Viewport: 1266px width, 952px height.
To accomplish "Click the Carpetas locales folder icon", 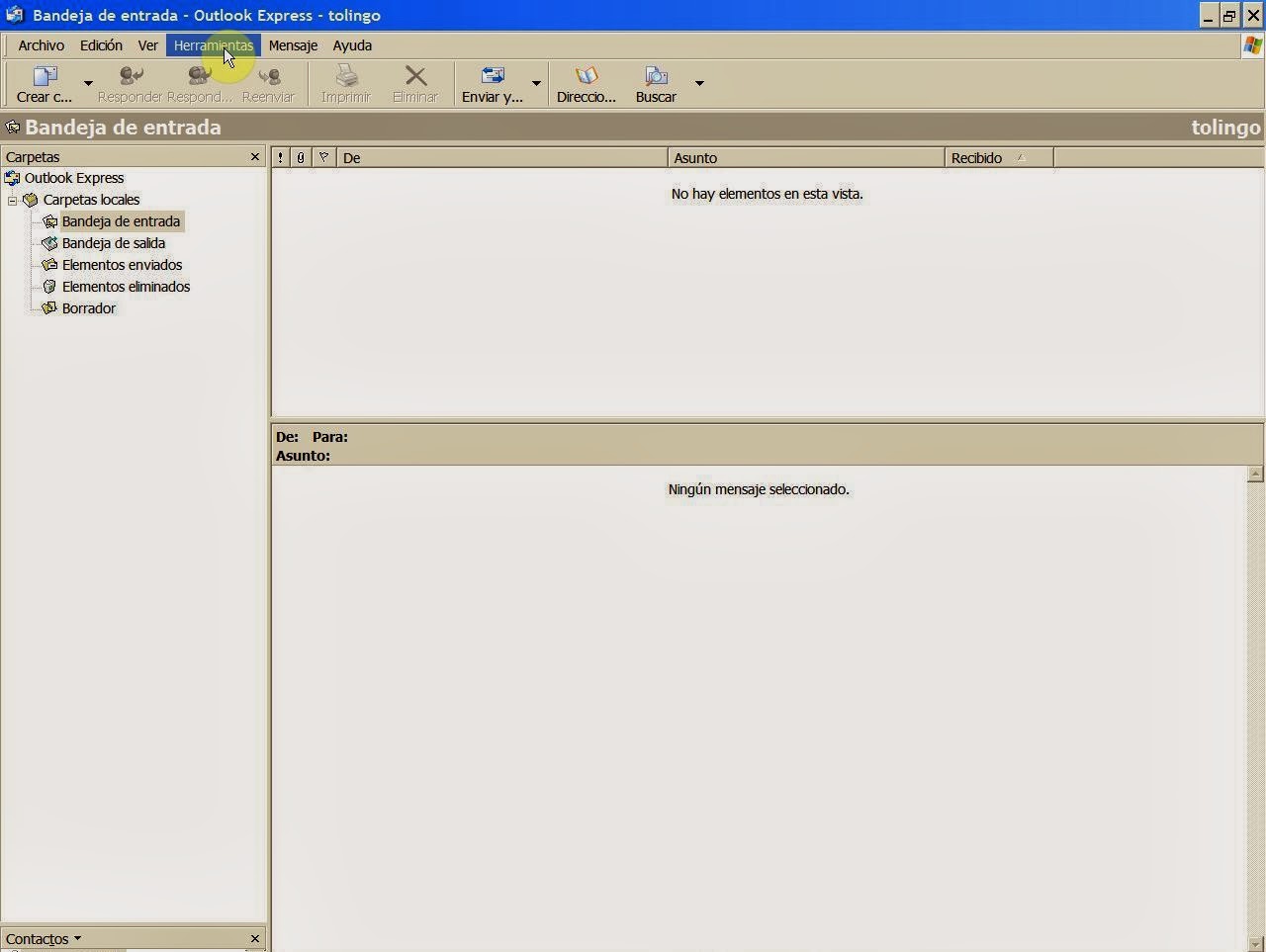I will tap(31, 200).
